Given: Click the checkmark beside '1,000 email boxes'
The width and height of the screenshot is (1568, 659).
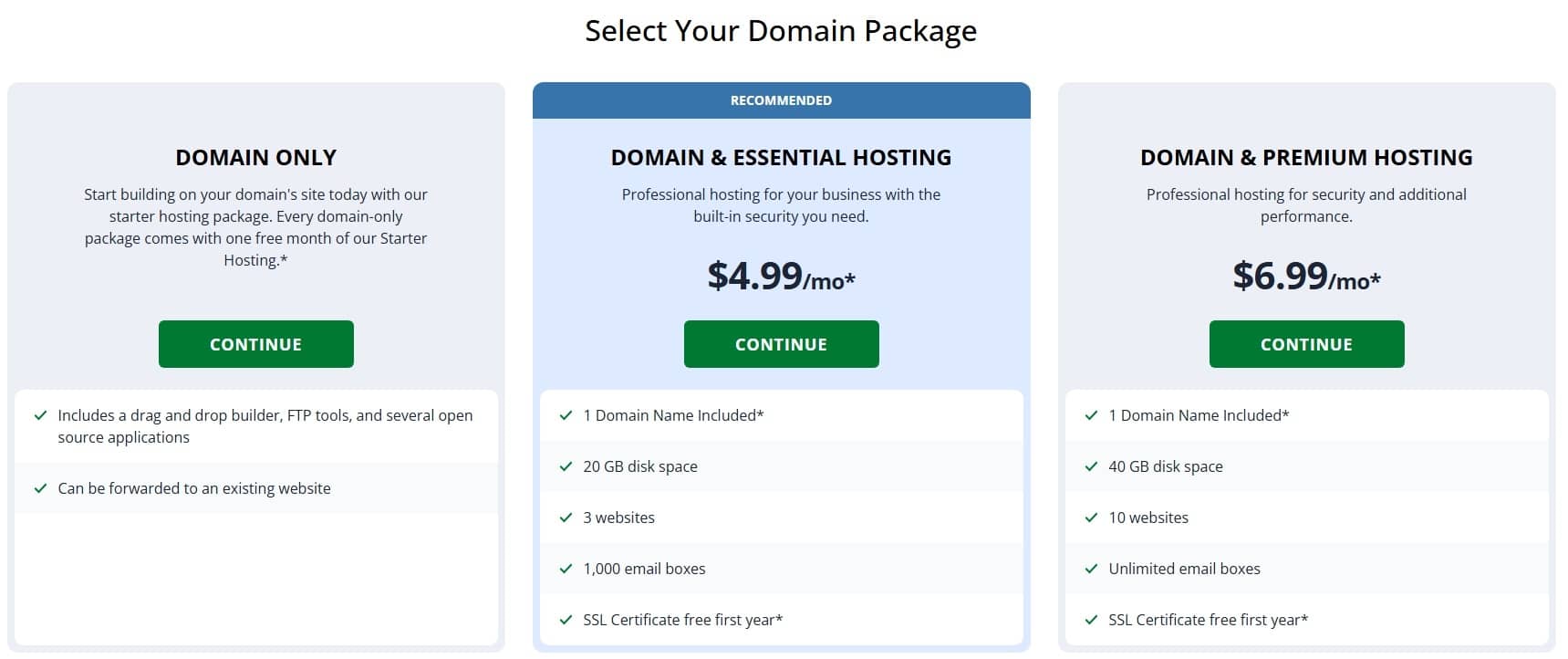Looking at the screenshot, I should pyautogui.click(x=565, y=569).
